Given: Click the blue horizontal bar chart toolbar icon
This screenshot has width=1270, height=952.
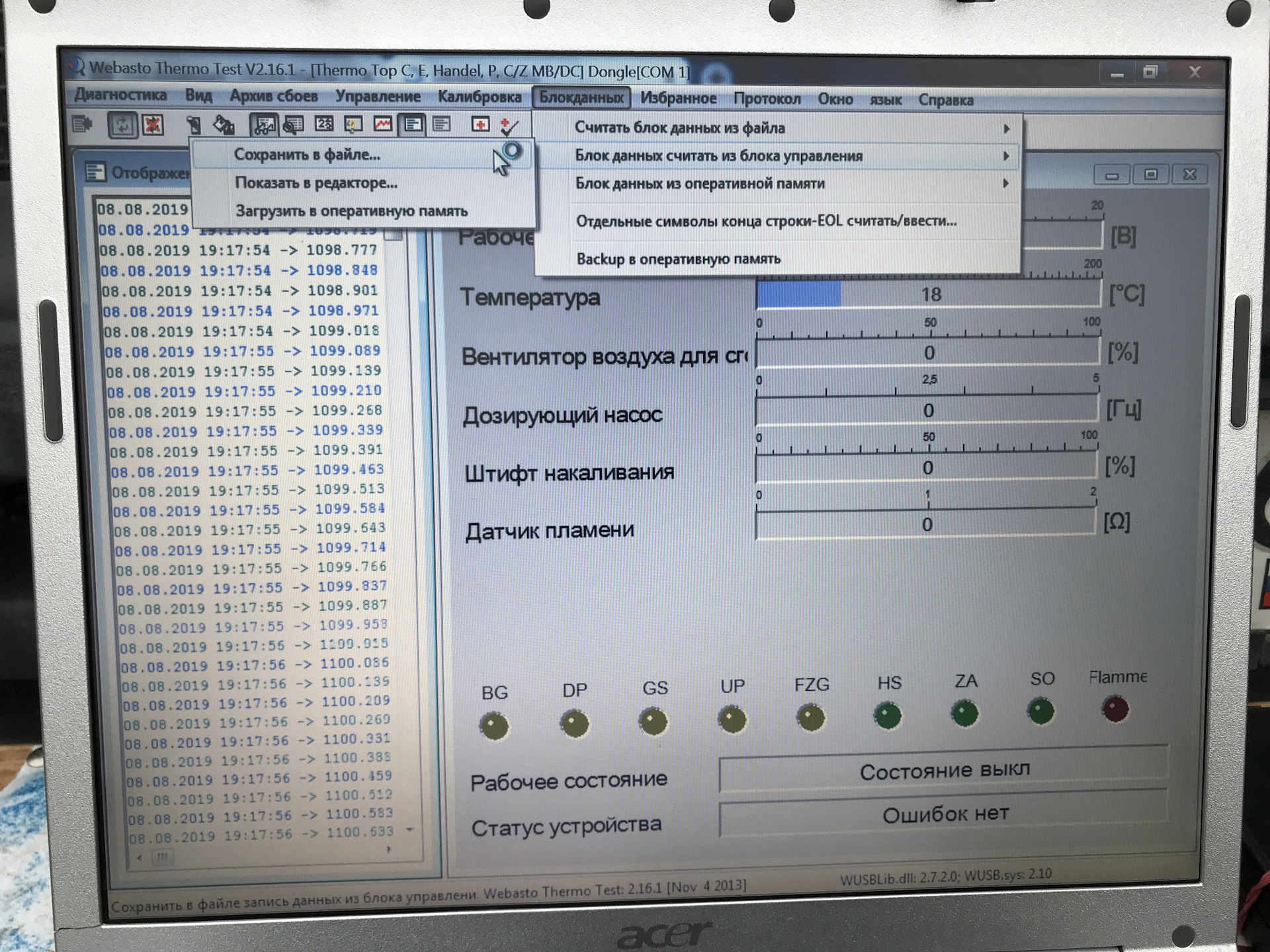Looking at the screenshot, I should coord(413,124).
